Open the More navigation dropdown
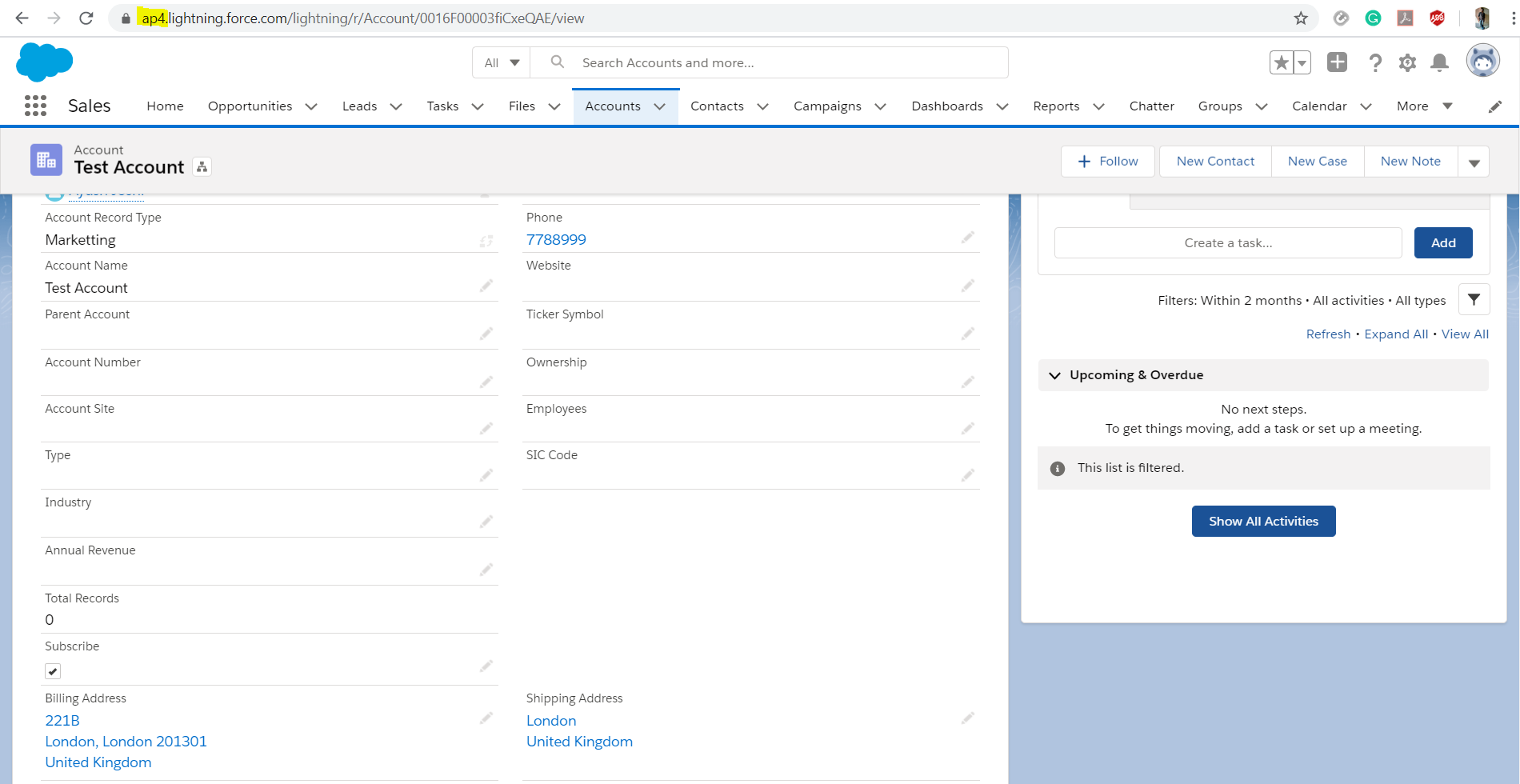Viewport: 1520px width, 784px height. pos(1425,106)
